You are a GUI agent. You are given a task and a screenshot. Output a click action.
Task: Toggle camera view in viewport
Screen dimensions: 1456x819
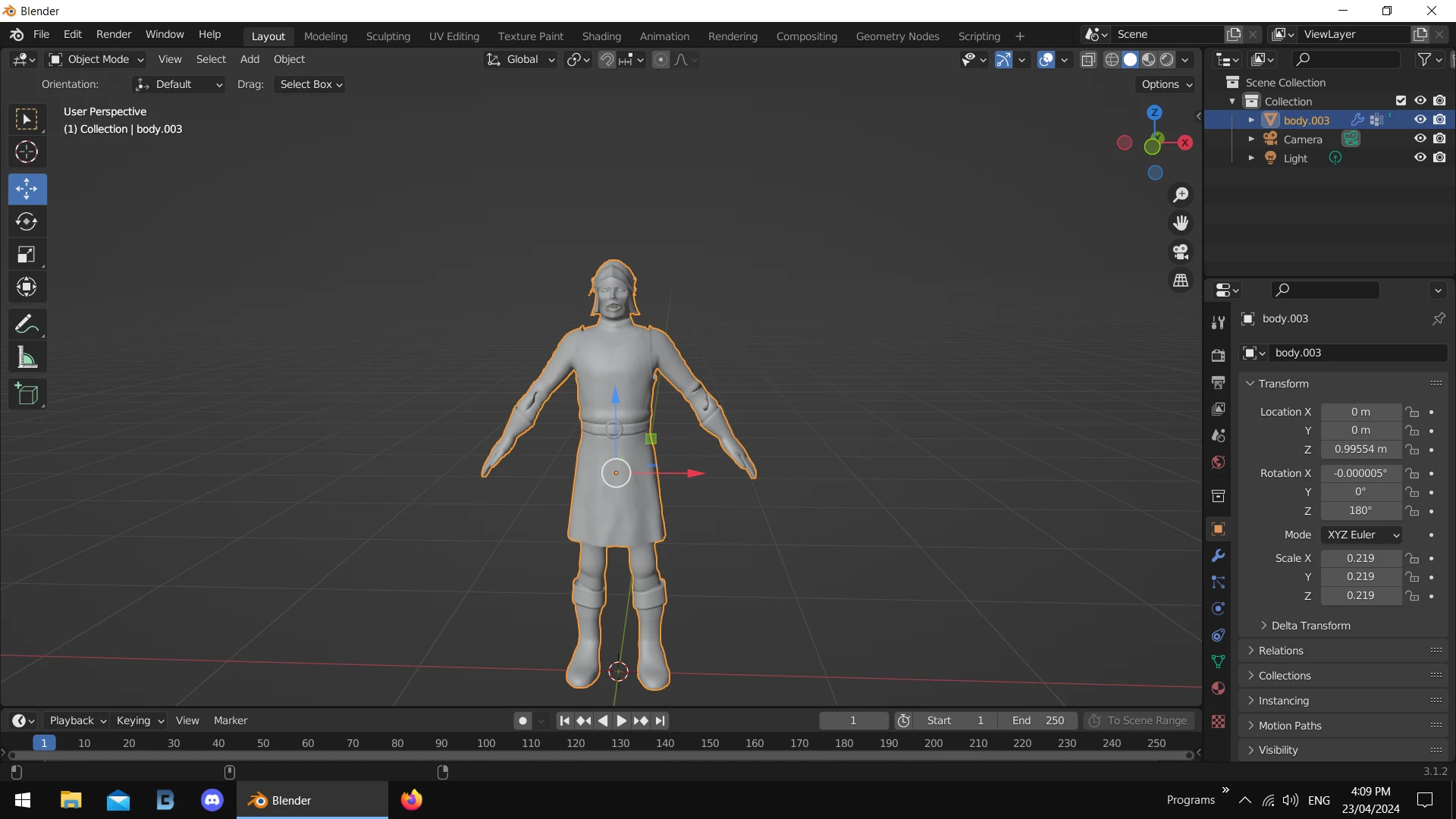point(1181,252)
